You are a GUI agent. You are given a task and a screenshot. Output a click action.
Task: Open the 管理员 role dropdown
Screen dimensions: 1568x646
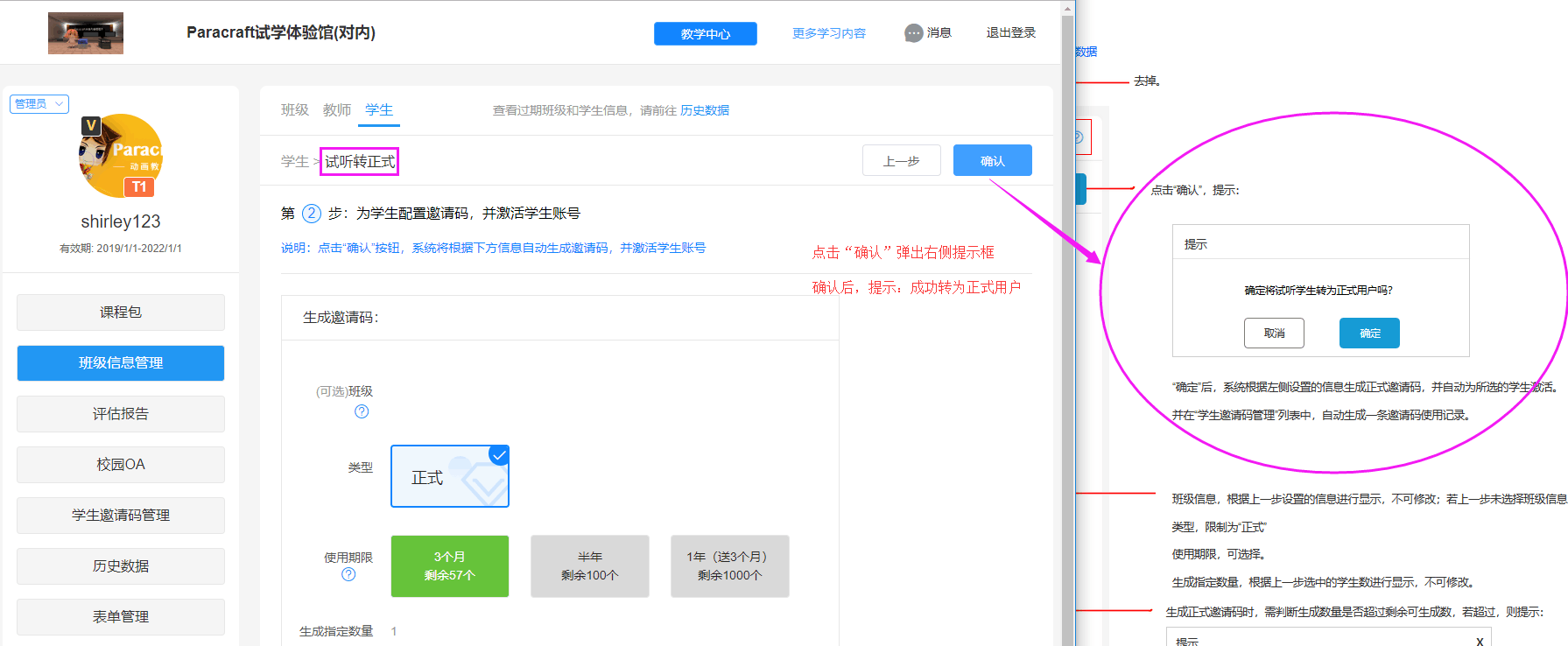(39, 103)
